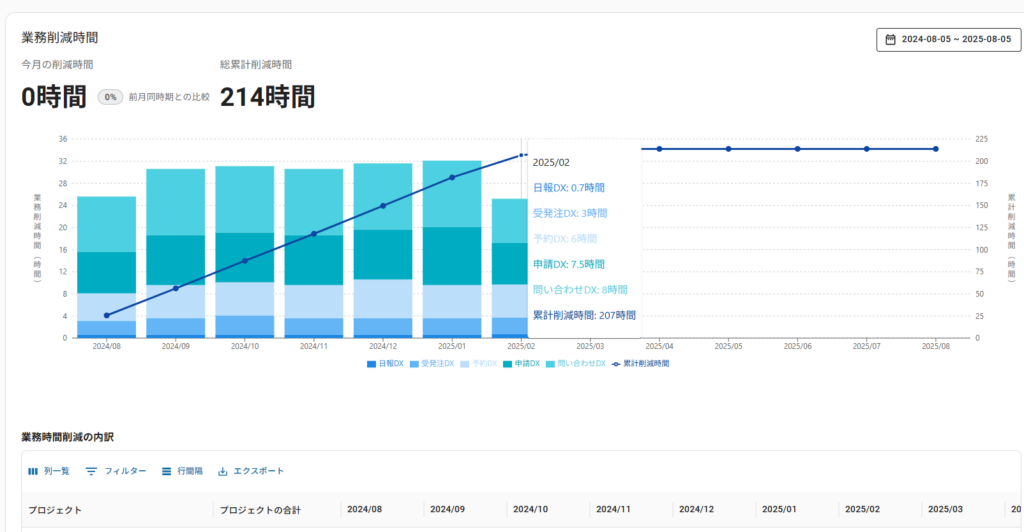Click cumulative line point at 2025/06
Viewport: 1024px width, 532px height.
pyautogui.click(x=797, y=149)
